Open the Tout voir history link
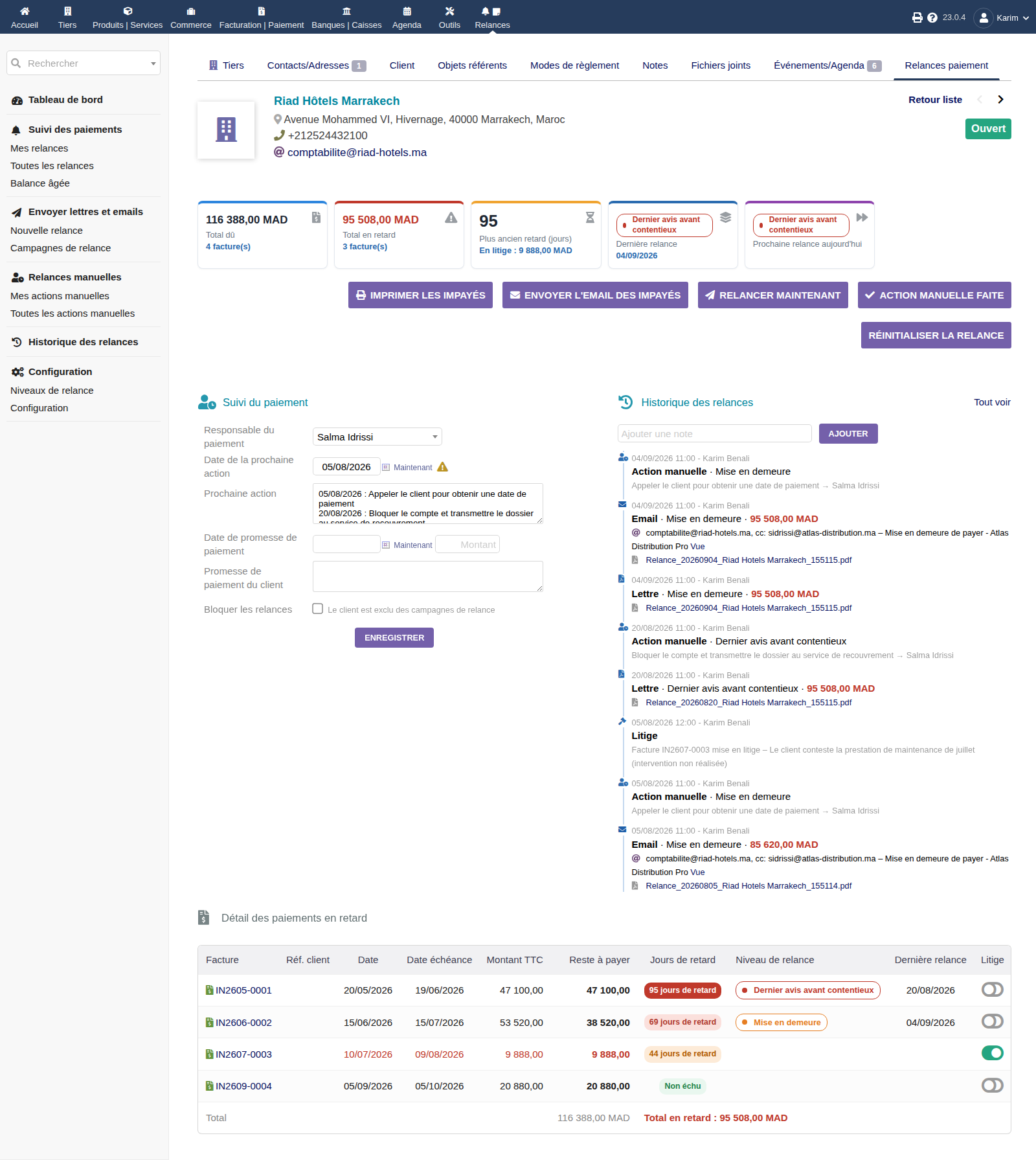 992,402
